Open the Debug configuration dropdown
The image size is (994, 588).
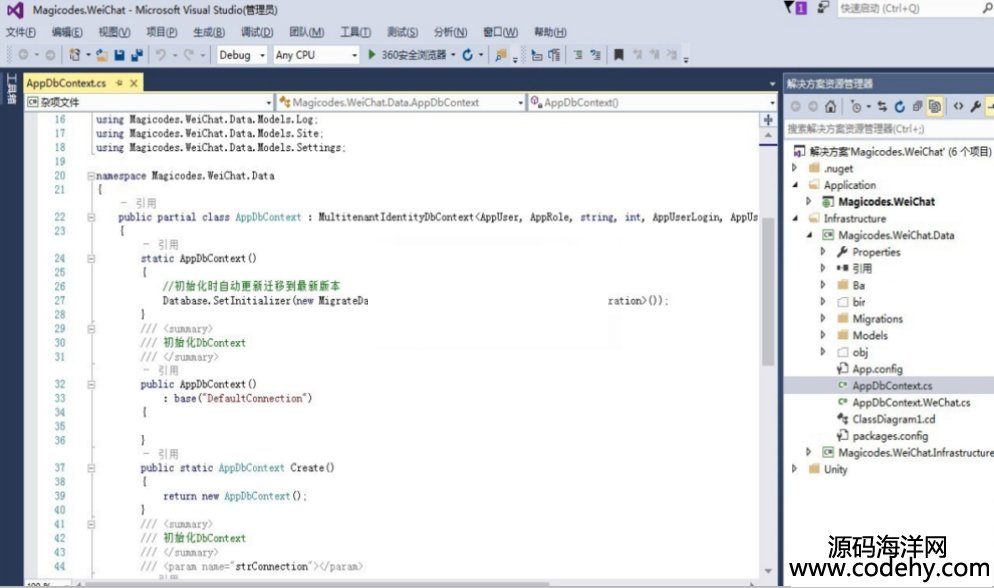tap(242, 55)
